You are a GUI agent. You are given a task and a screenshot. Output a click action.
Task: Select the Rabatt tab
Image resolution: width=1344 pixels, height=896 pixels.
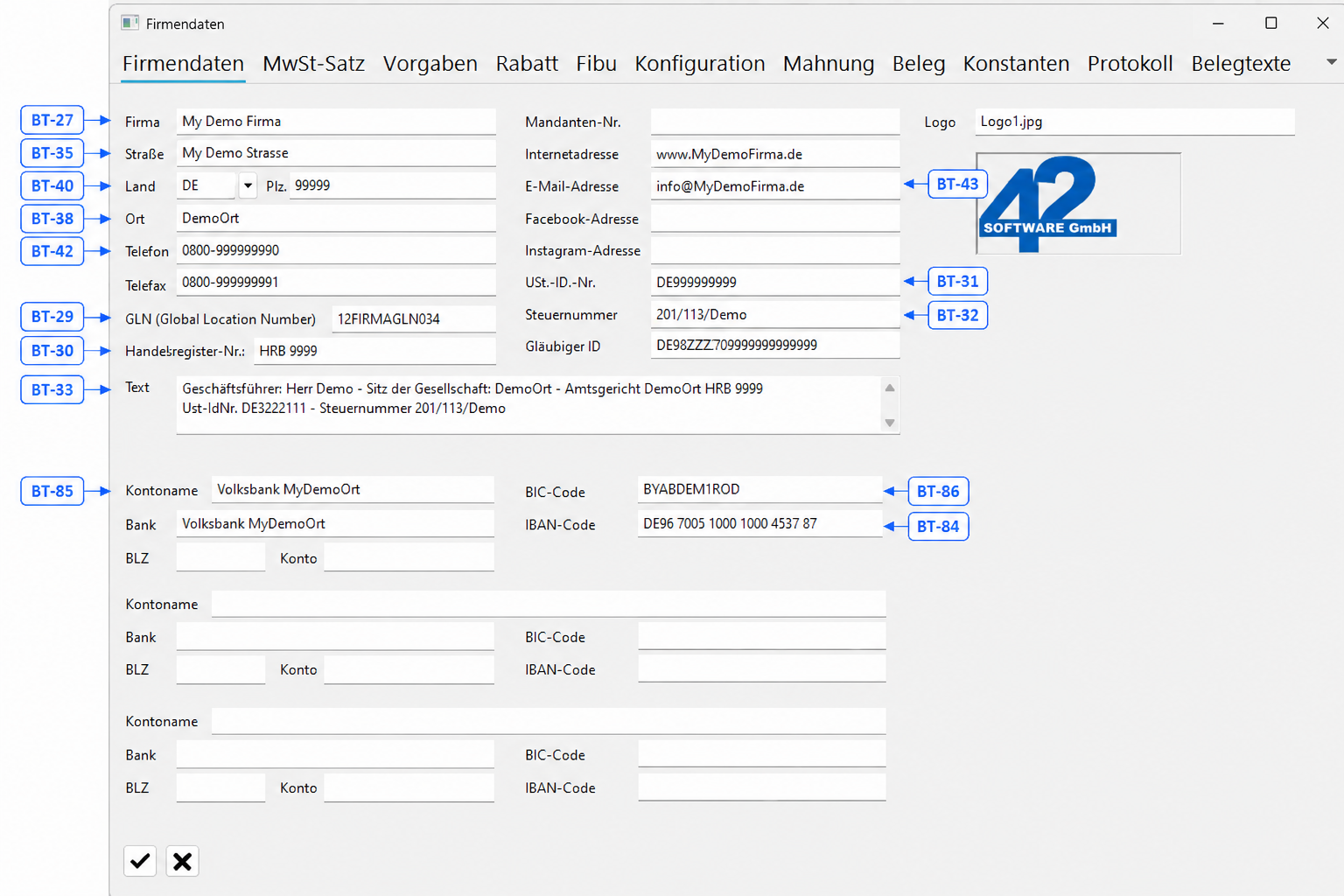[x=527, y=64]
